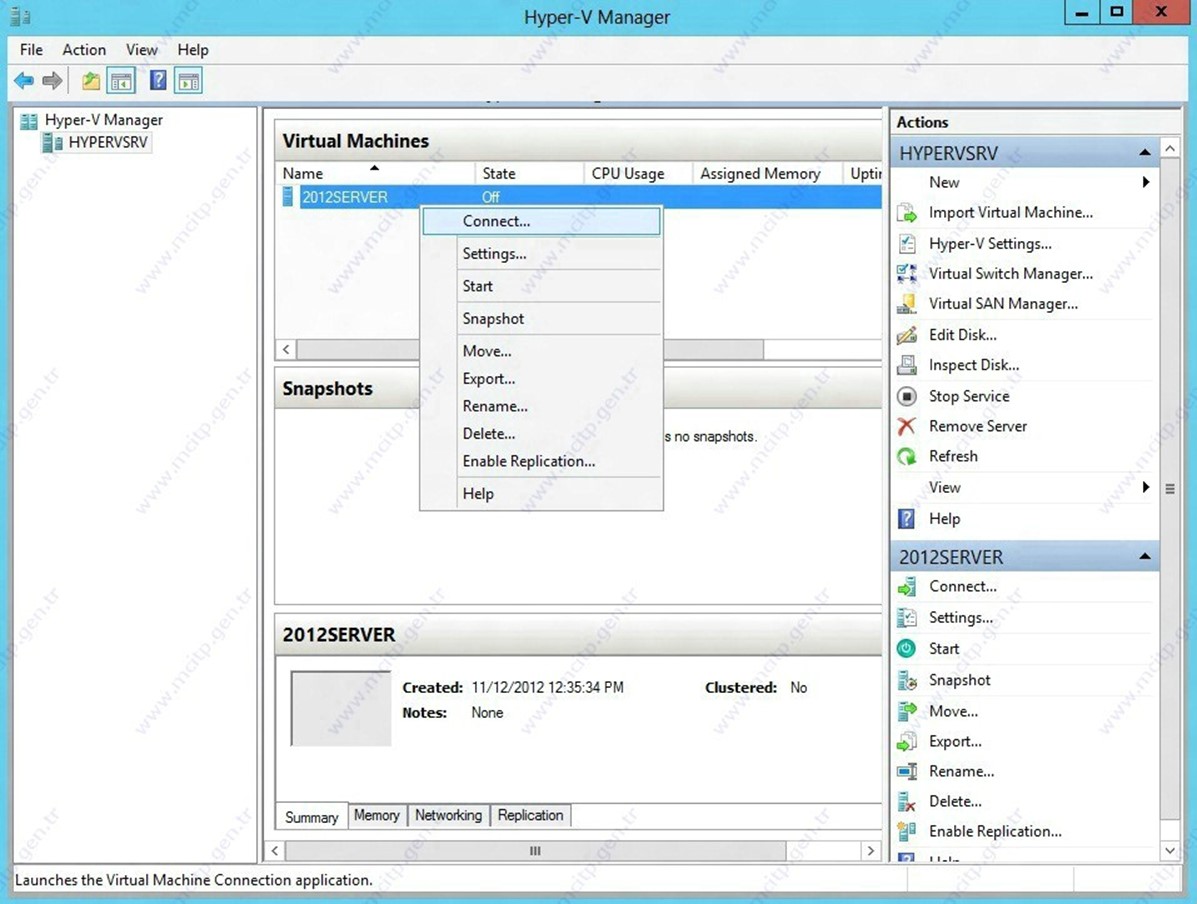Click the Forward arrow toolbar icon

click(x=52, y=80)
